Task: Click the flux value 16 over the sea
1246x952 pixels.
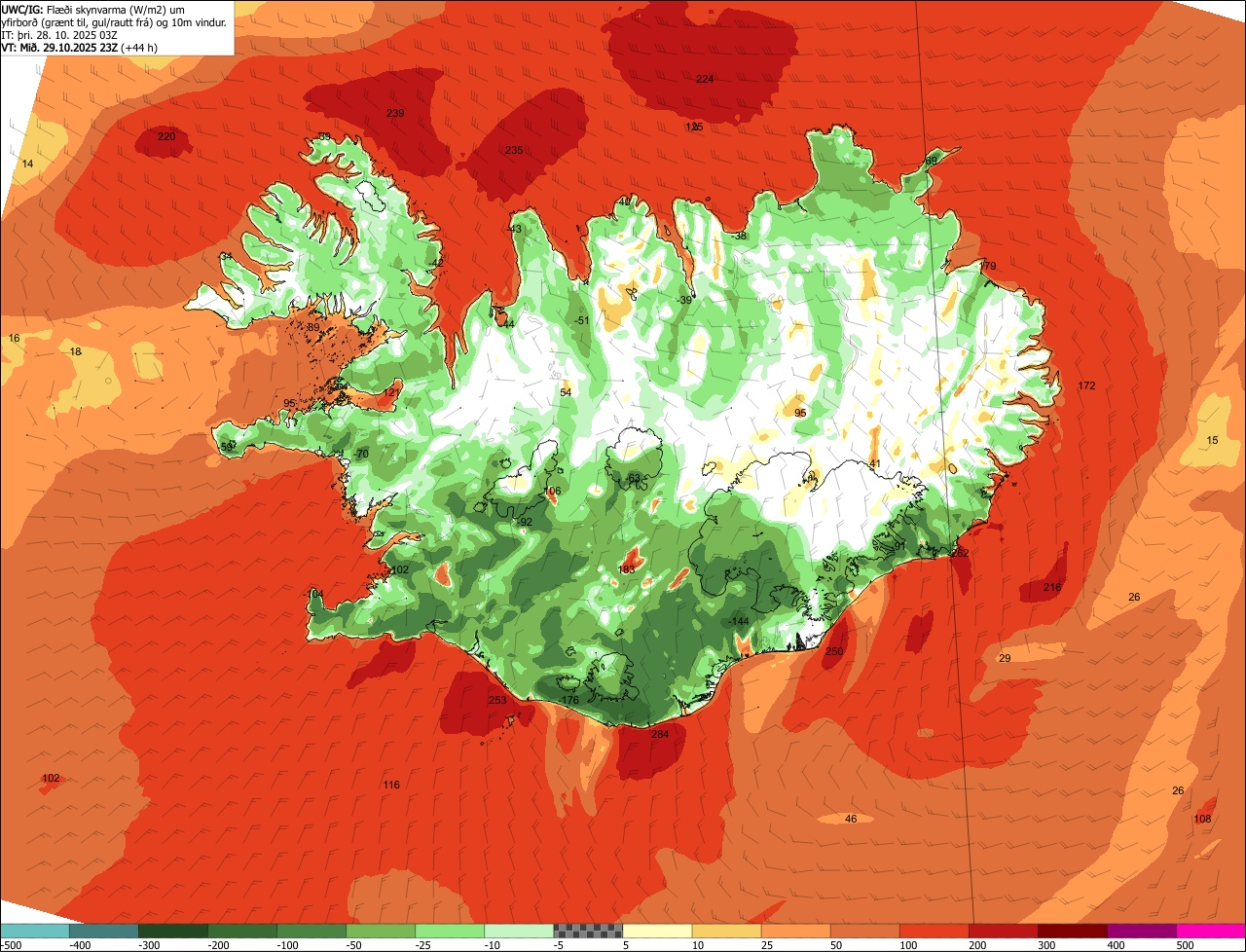Action: click(14, 338)
